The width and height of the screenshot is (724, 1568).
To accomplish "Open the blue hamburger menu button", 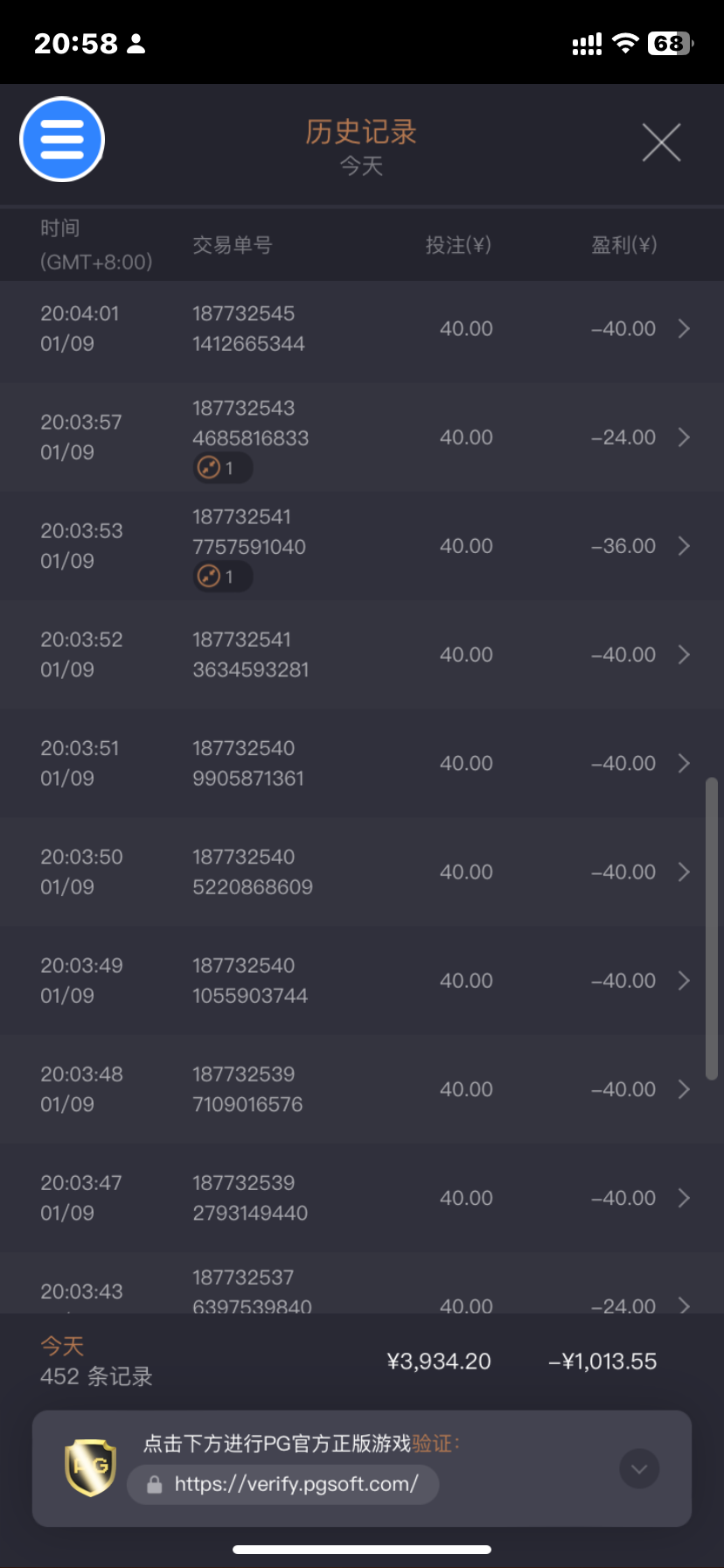I will pos(62,140).
